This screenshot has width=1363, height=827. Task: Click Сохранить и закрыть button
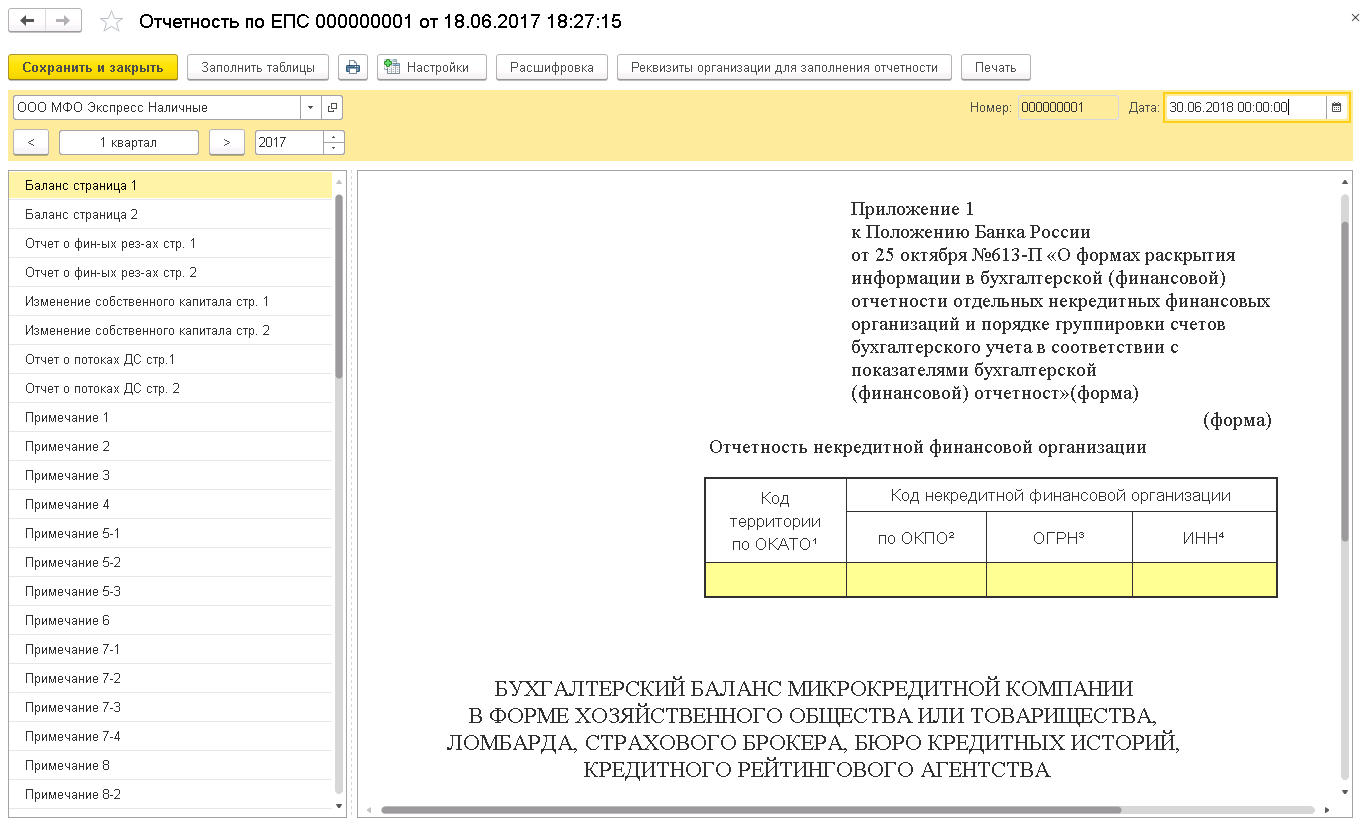coord(93,68)
